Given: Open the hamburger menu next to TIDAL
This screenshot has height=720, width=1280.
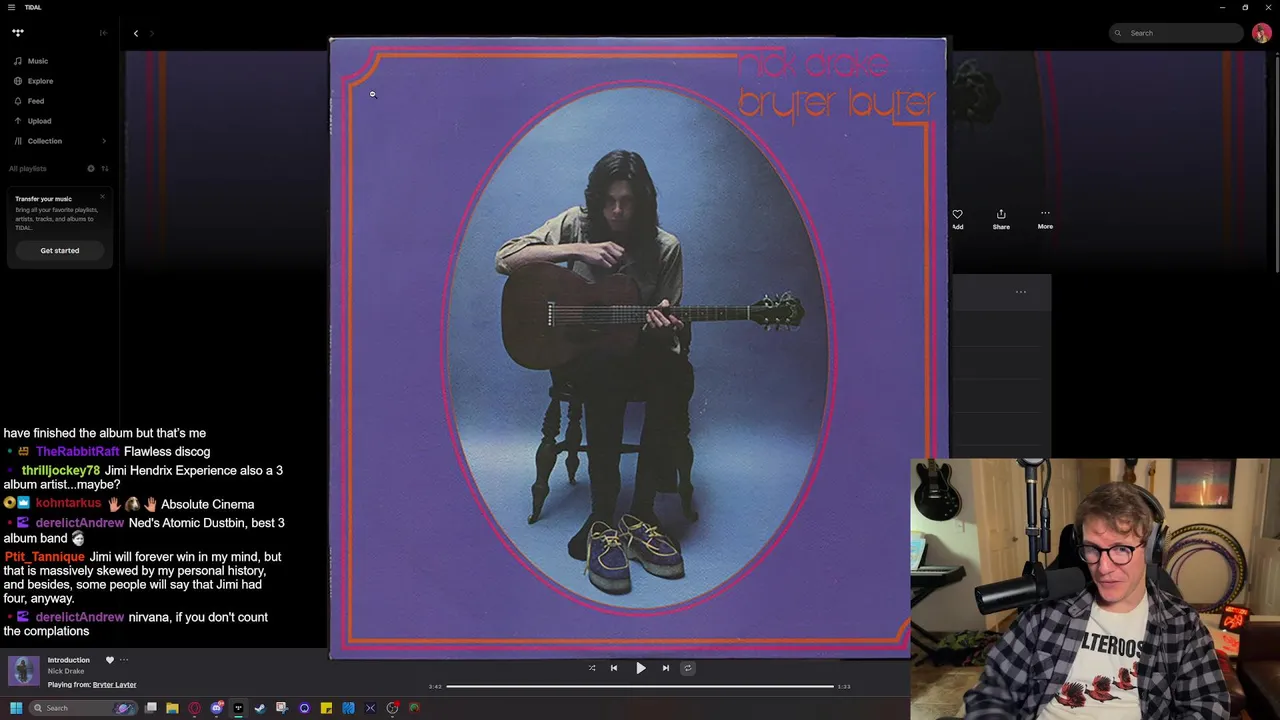Looking at the screenshot, I should tap(11, 7).
